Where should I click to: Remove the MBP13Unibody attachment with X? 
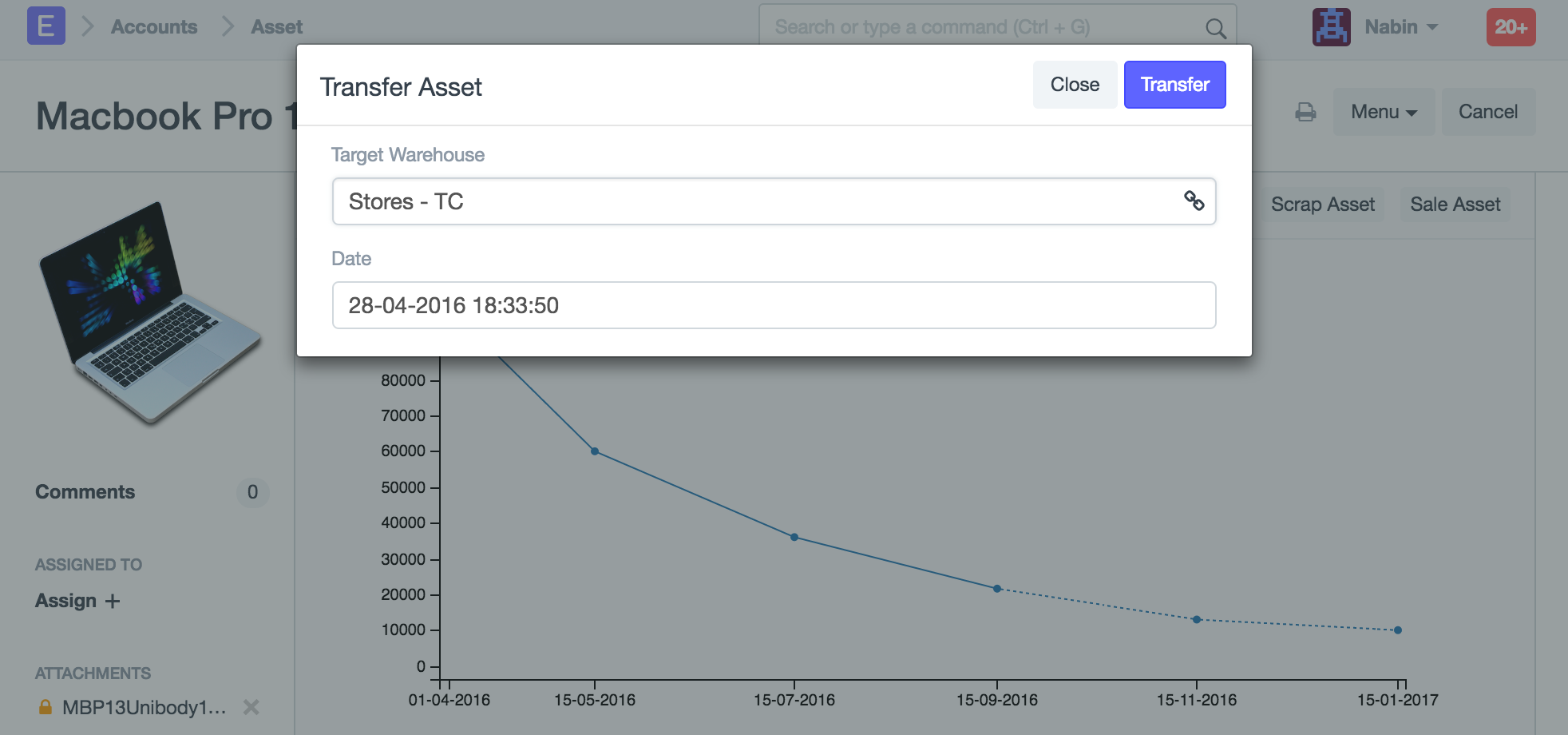click(251, 707)
